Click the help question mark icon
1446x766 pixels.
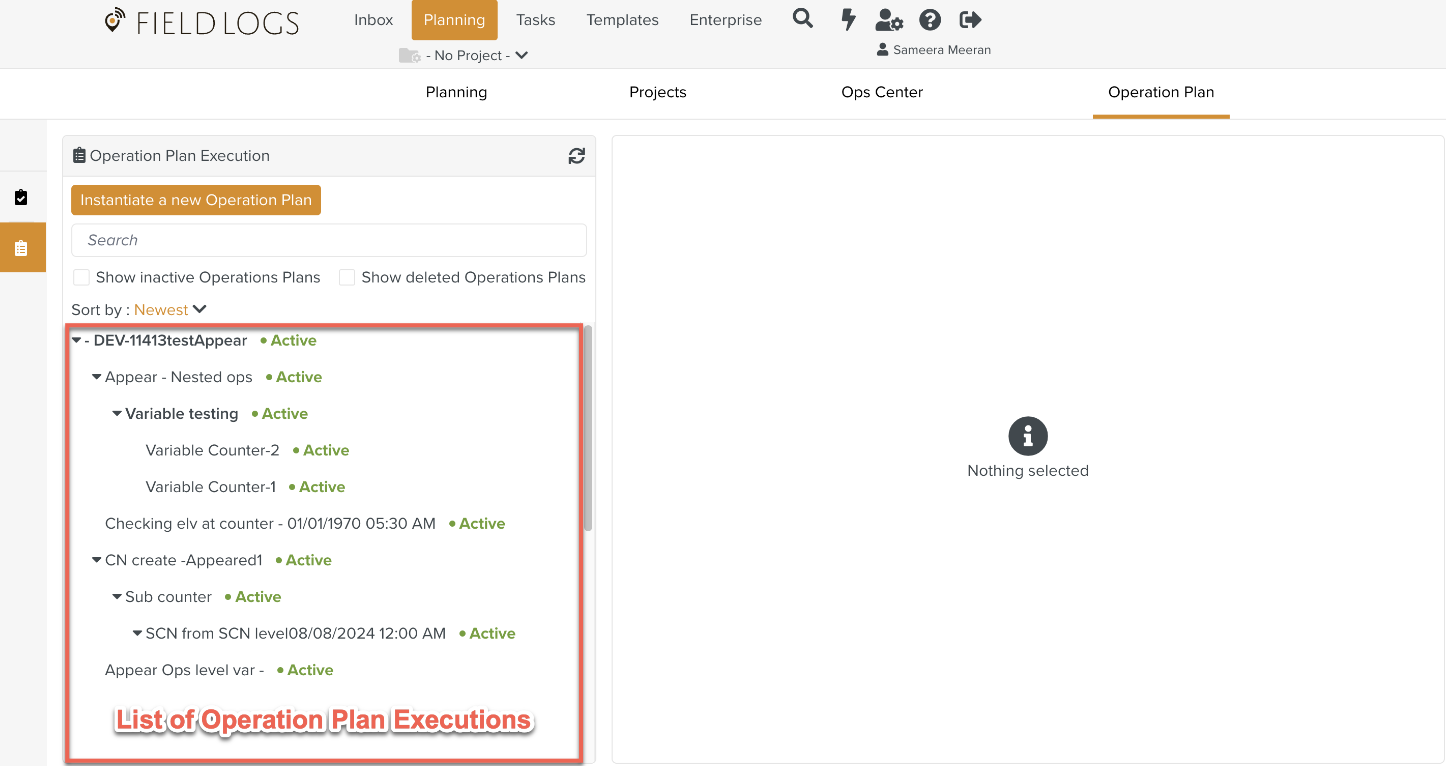[x=930, y=20]
